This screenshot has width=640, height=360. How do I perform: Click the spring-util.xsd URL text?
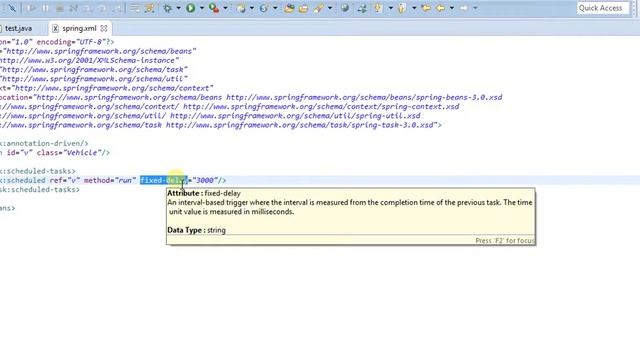pos(295,116)
